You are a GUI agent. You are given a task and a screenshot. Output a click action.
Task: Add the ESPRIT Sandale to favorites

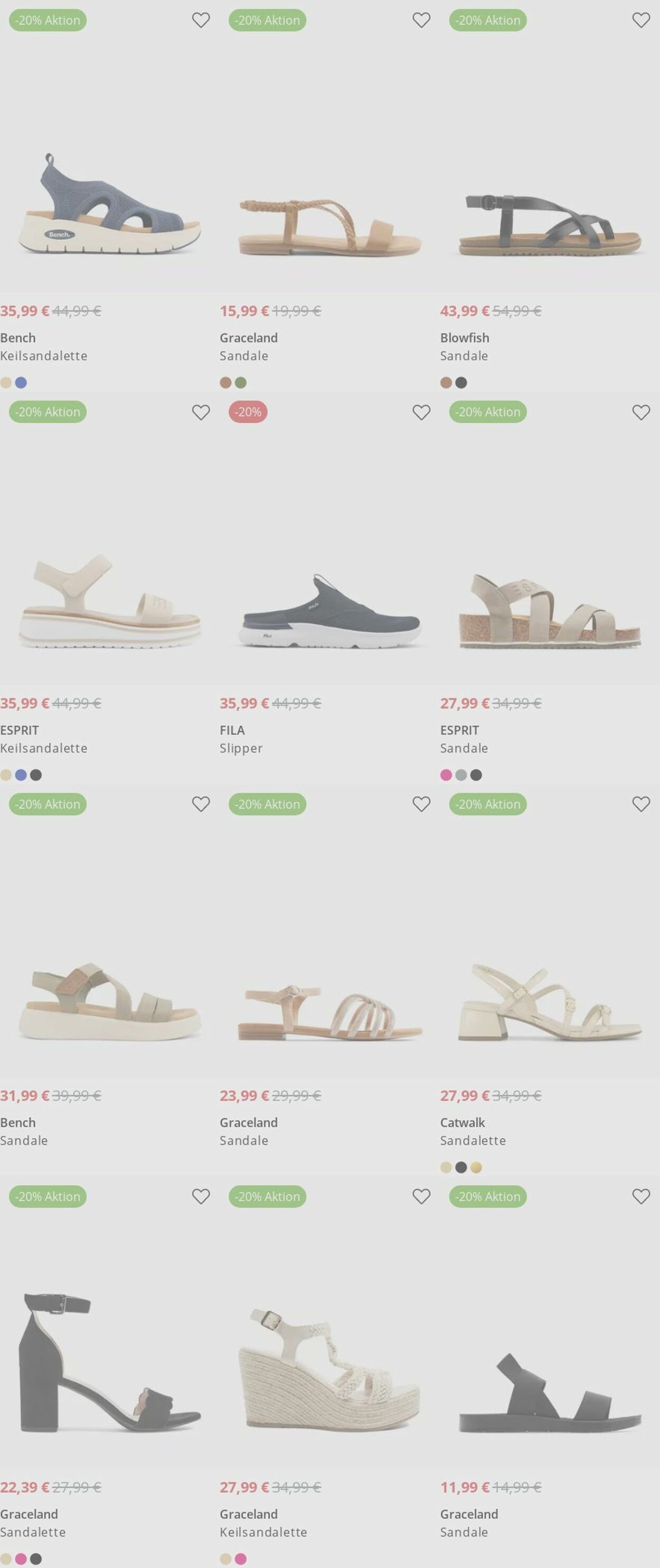(x=640, y=412)
